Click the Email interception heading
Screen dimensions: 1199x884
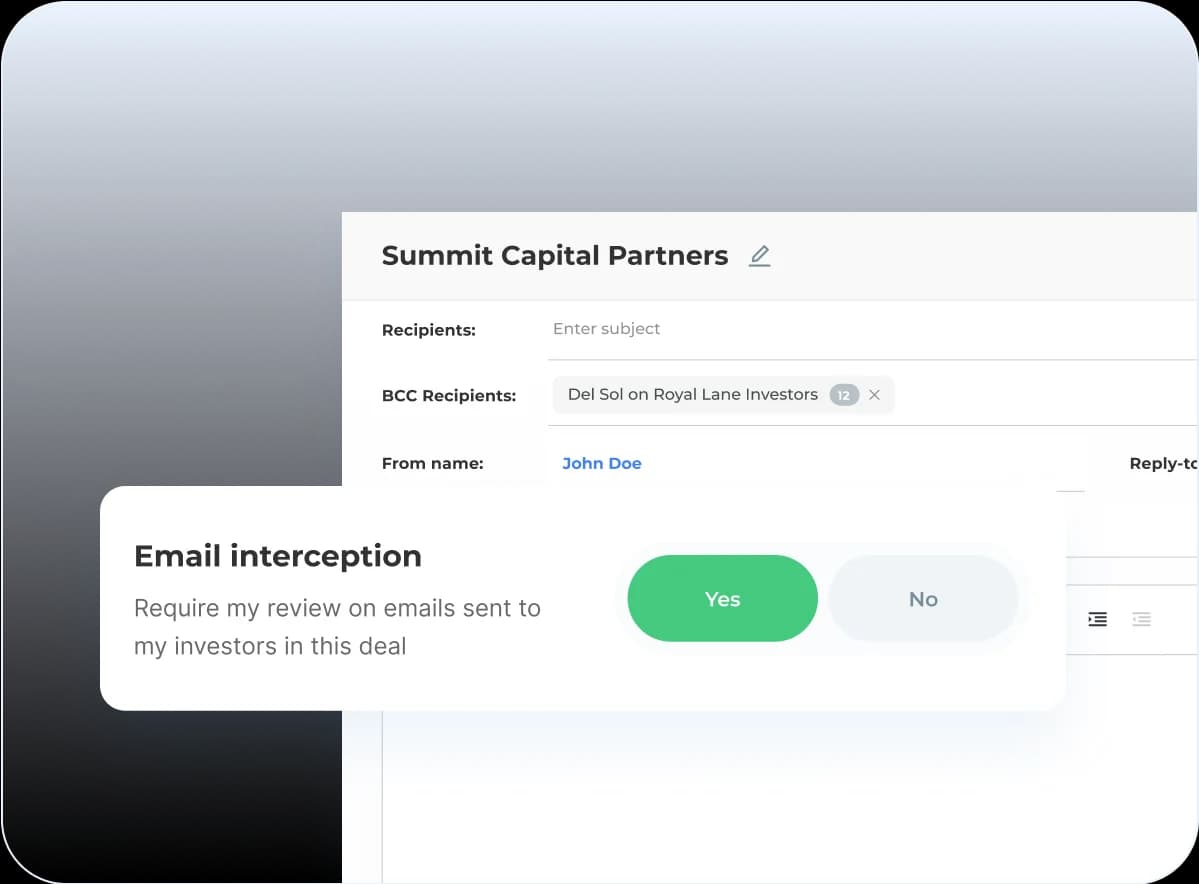(278, 556)
